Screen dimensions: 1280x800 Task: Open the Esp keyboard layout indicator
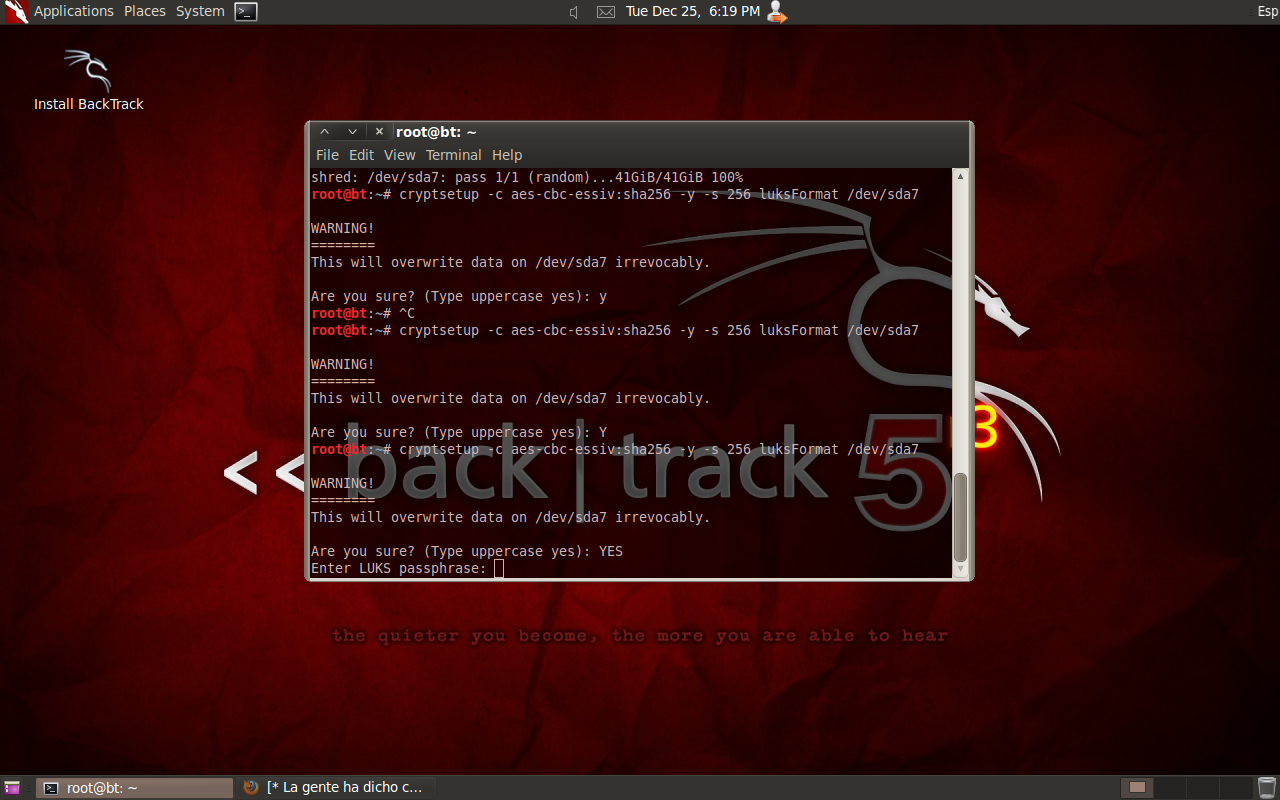pyautogui.click(x=1267, y=11)
